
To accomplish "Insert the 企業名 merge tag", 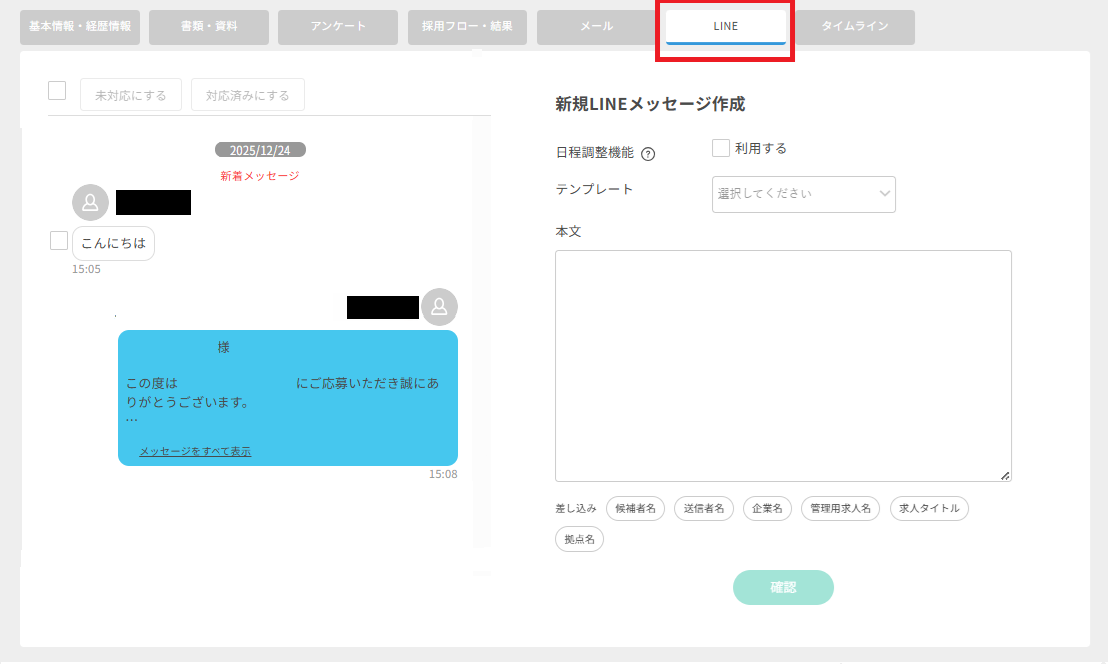I will tap(767, 508).
